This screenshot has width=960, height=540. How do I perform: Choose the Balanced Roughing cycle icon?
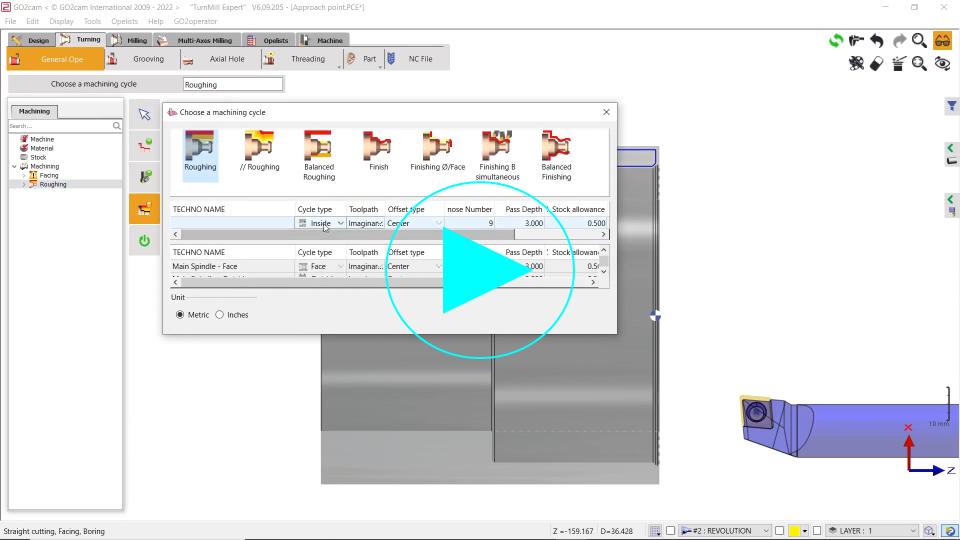coord(319,149)
